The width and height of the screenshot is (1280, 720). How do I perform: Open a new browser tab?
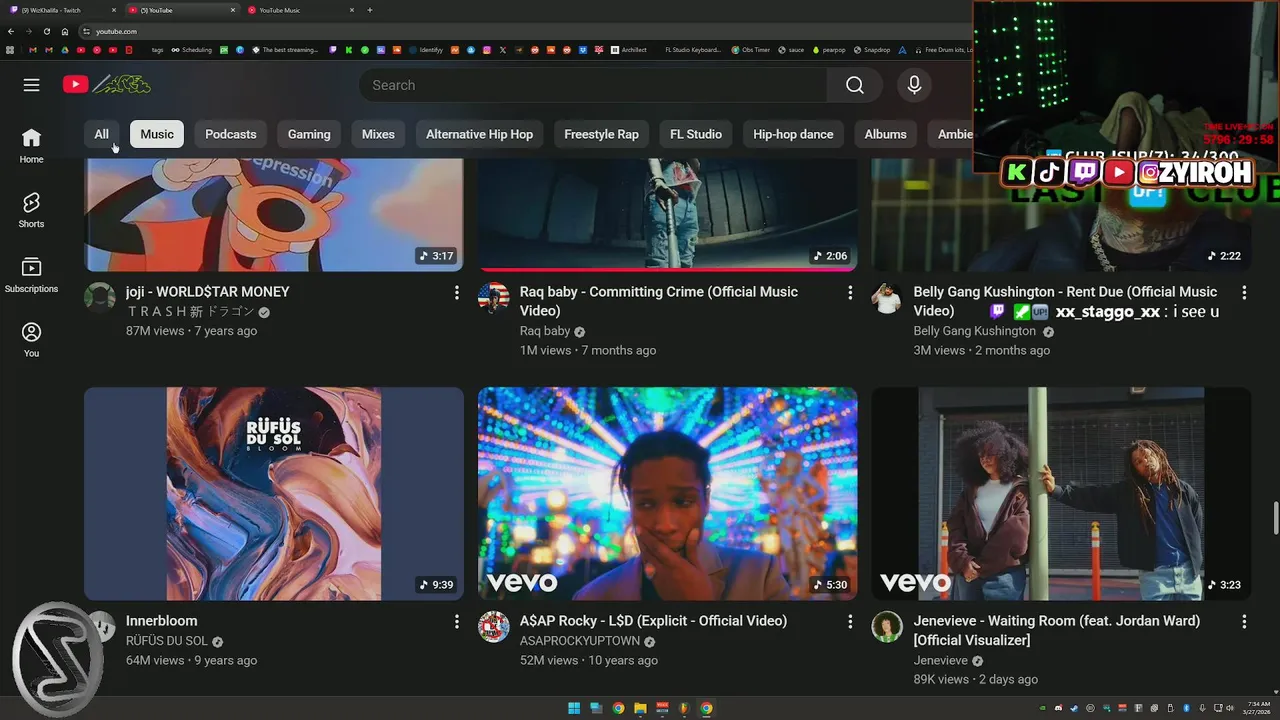tap(370, 10)
